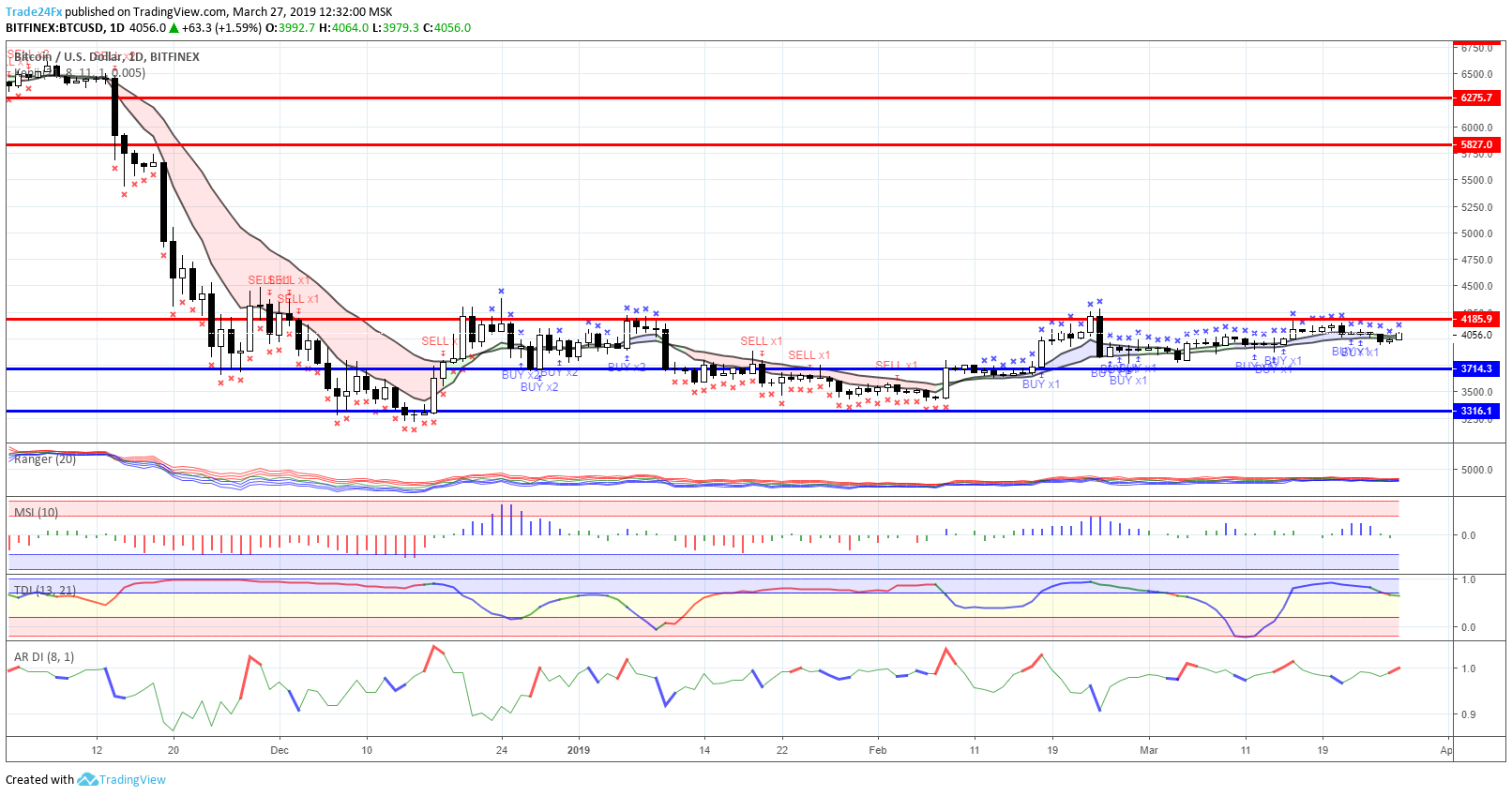The height and width of the screenshot is (796, 1512).
Task: Click the 5500.0 price axis value
Action: [1476, 180]
